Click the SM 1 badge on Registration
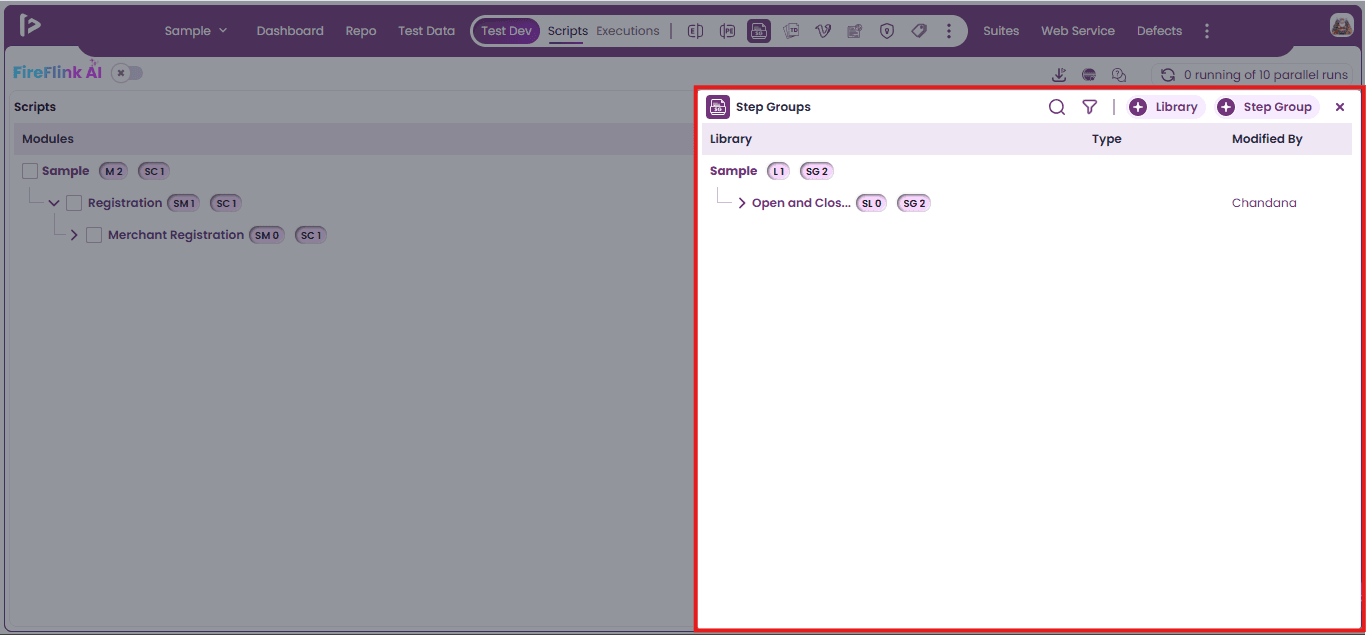The image size is (1367, 635). 183,203
